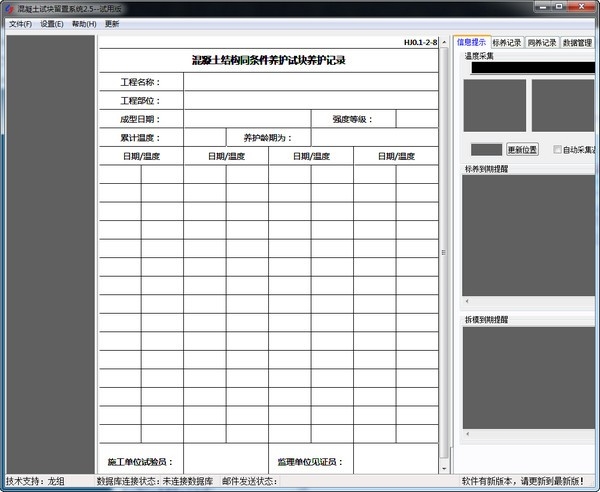Screen dimensions: 600x492
Task: Click left scroll arrow under 标养到期提醒 list
Action: [467, 301]
